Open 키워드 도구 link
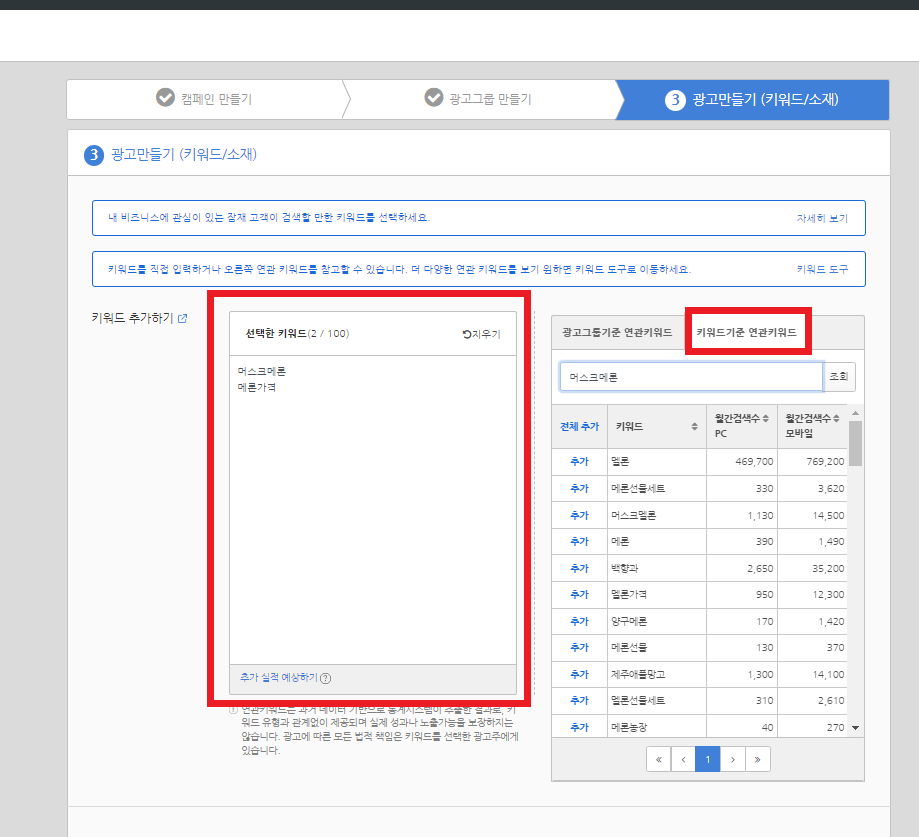Viewport: 919px width, 837px height. 822,269
